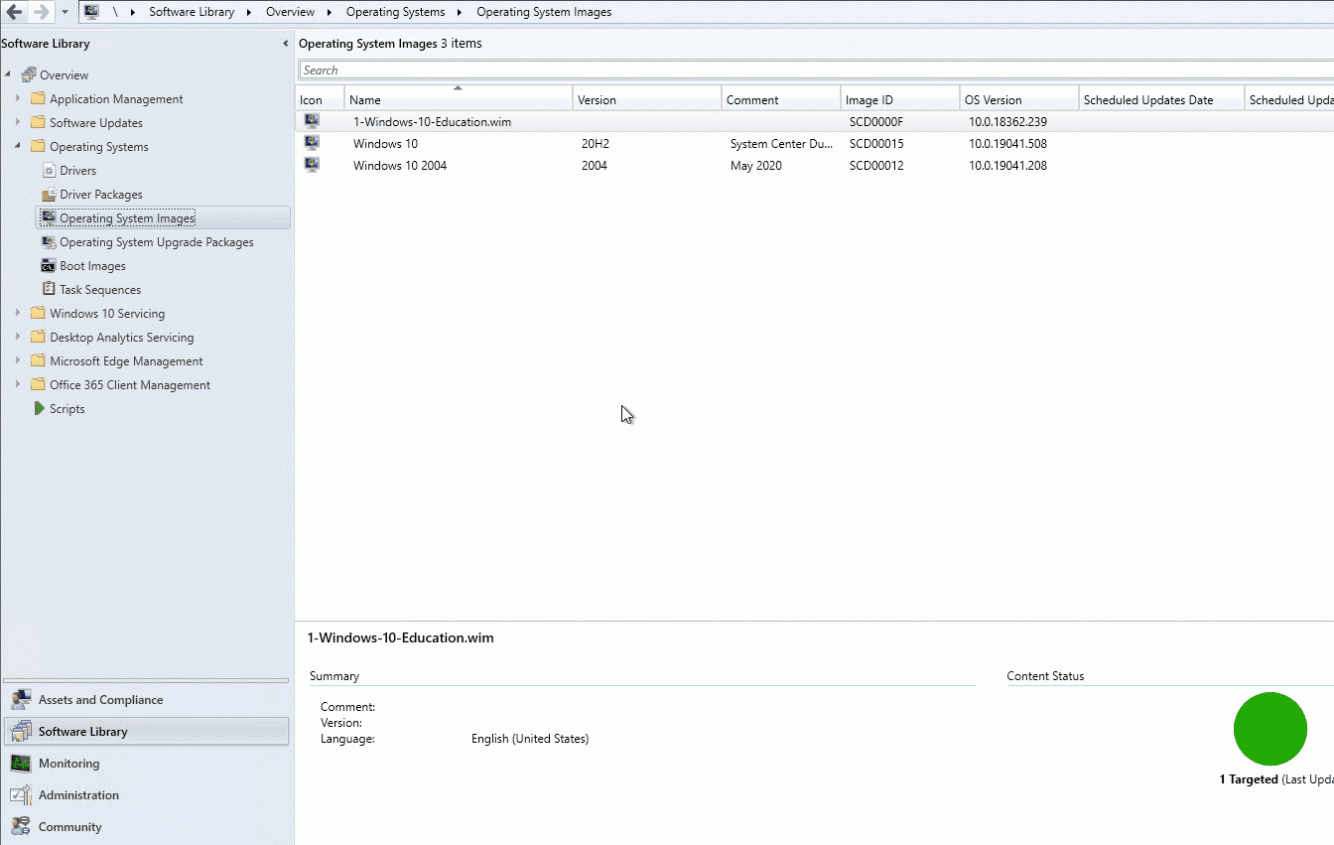Open the Assets and Compliance workspace icon

[x=21, y=699]
